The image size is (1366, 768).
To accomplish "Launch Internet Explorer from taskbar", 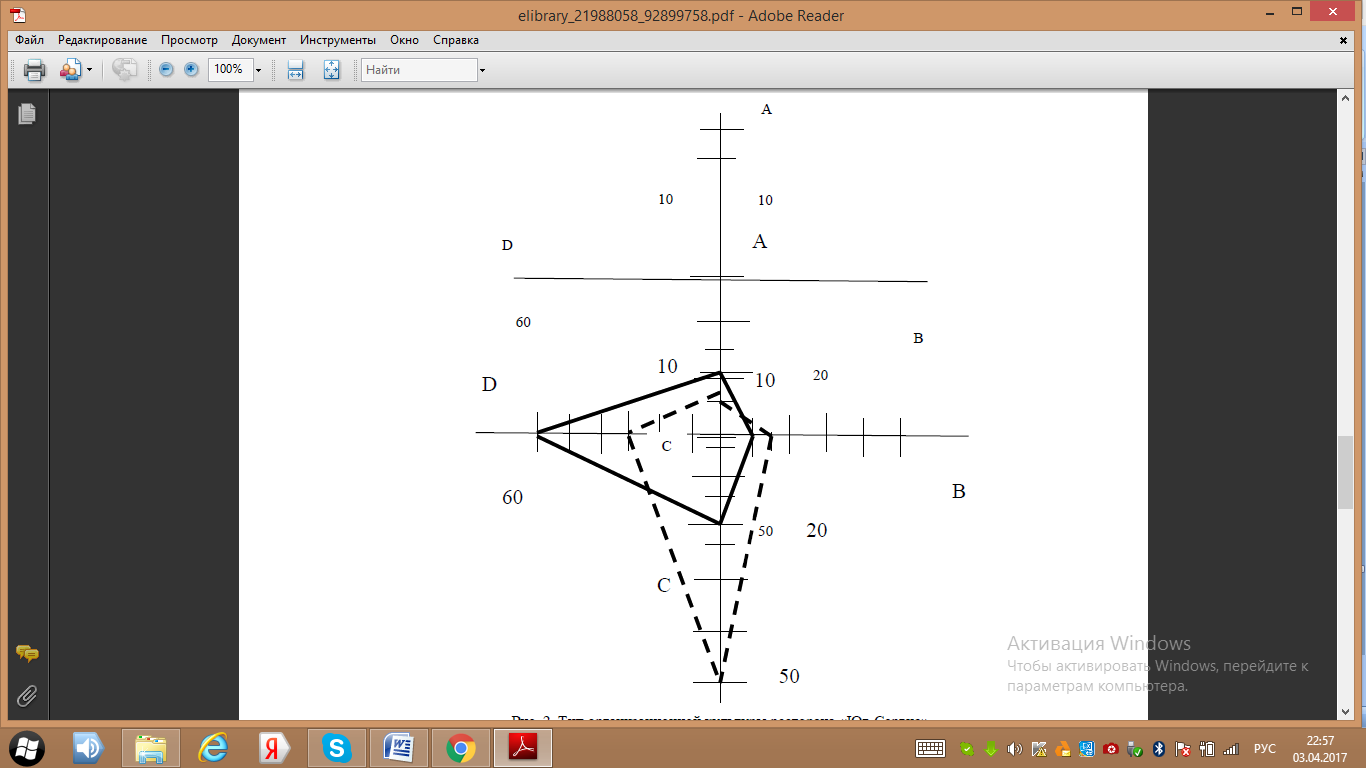I will click(213, 747).
